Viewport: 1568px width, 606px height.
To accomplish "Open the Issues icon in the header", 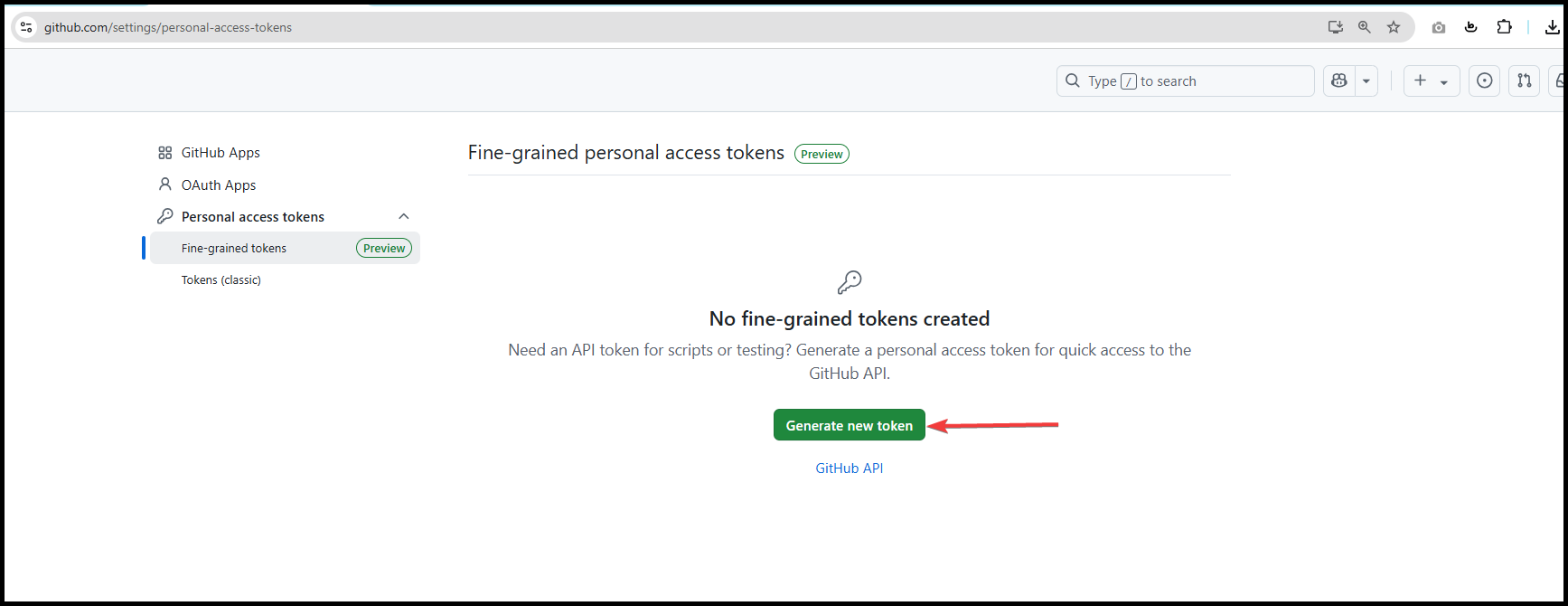I will click(x=1484, y=80).
